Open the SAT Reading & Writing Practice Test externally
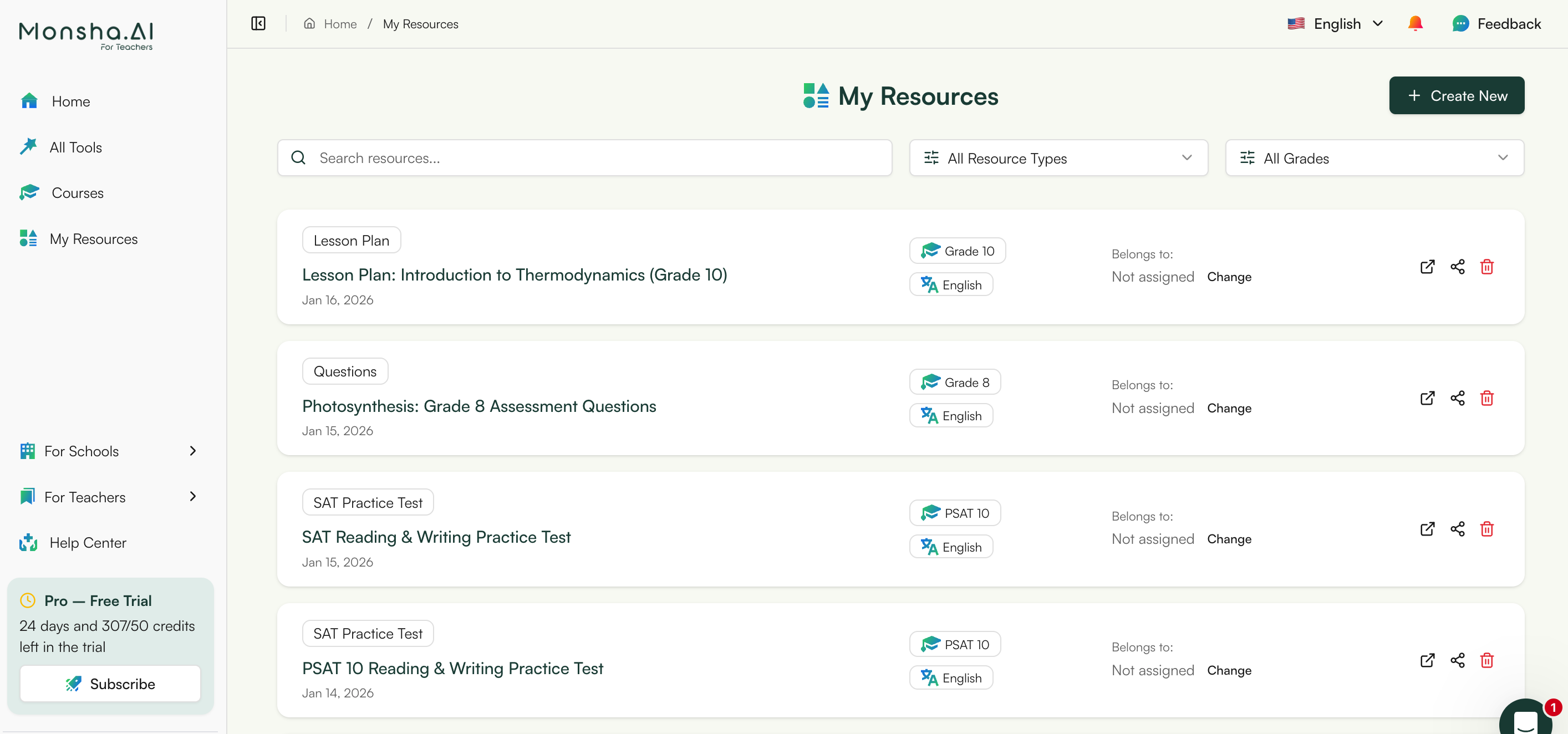The height and width of the screenshot is (734, 1568). (1427, 529)
